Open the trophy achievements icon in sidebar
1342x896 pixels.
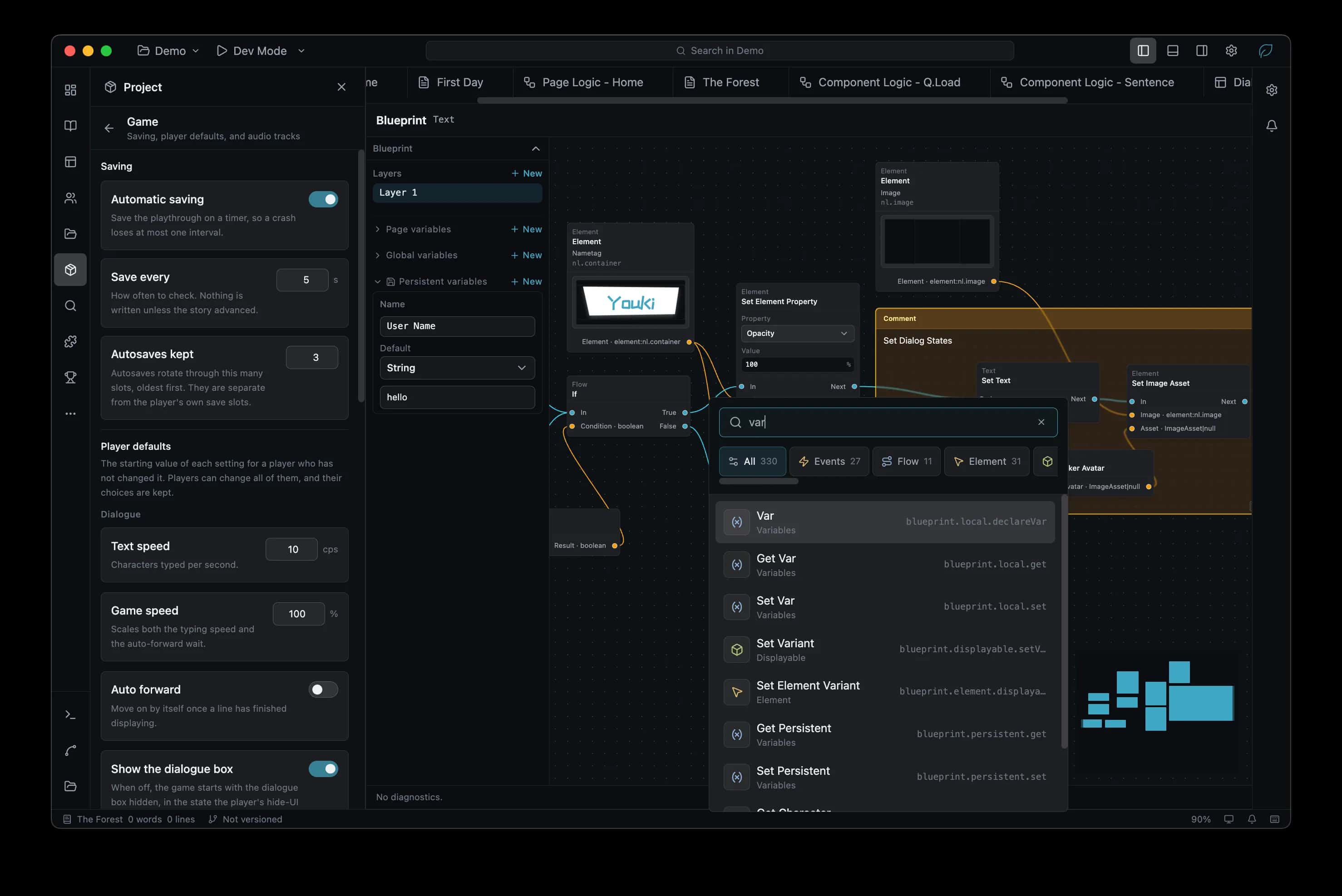click(70, 378)
